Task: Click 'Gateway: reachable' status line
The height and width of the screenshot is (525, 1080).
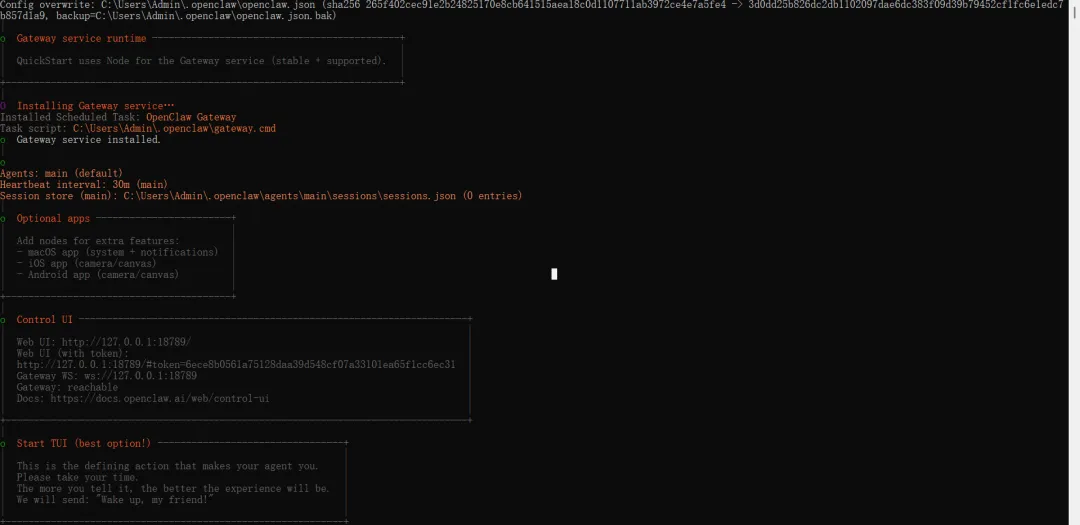Action: pyautogui.click(x=67, y=387)
